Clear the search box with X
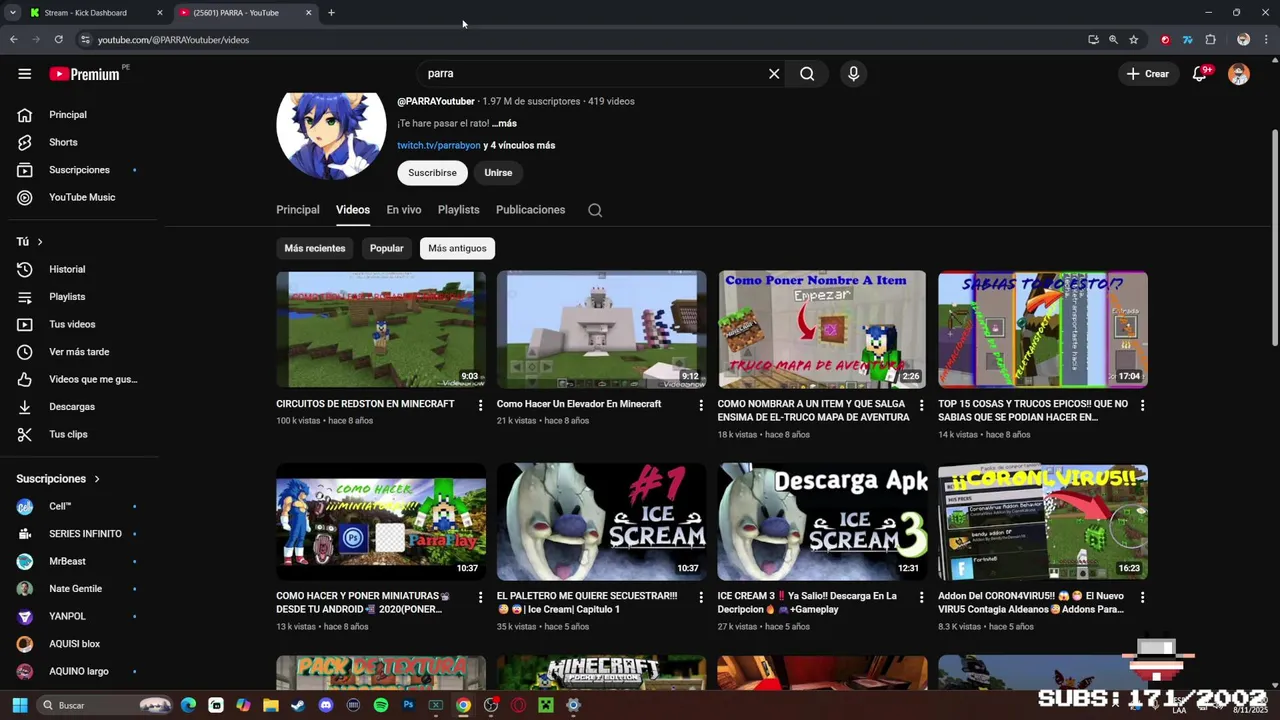This screenshot has width=1280, height=720. click(774, 74)
